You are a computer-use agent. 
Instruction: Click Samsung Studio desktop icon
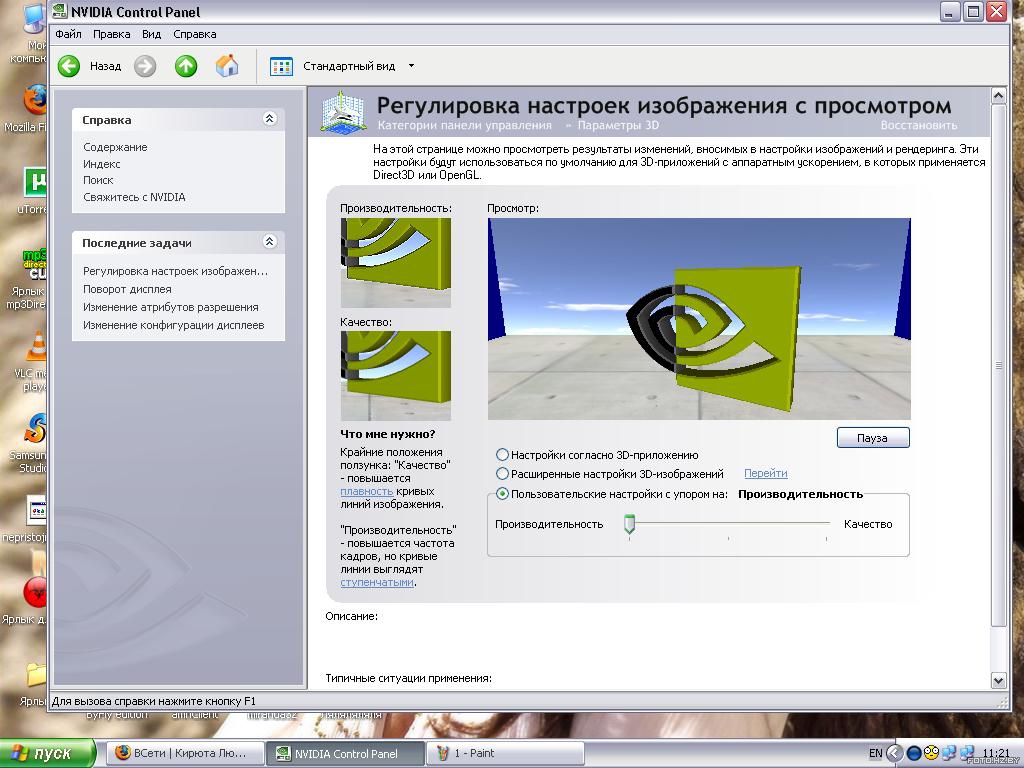pos(35,428)
